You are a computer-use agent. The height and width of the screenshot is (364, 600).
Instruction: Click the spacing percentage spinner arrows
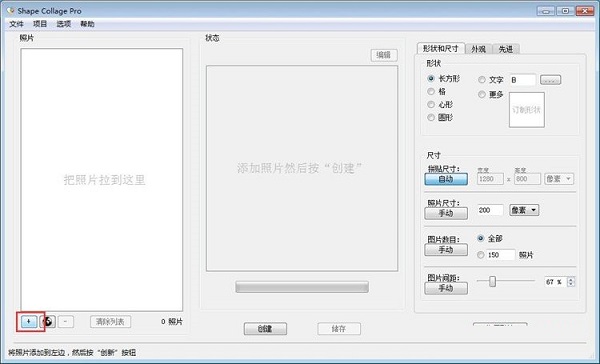[x=571, y=282]
